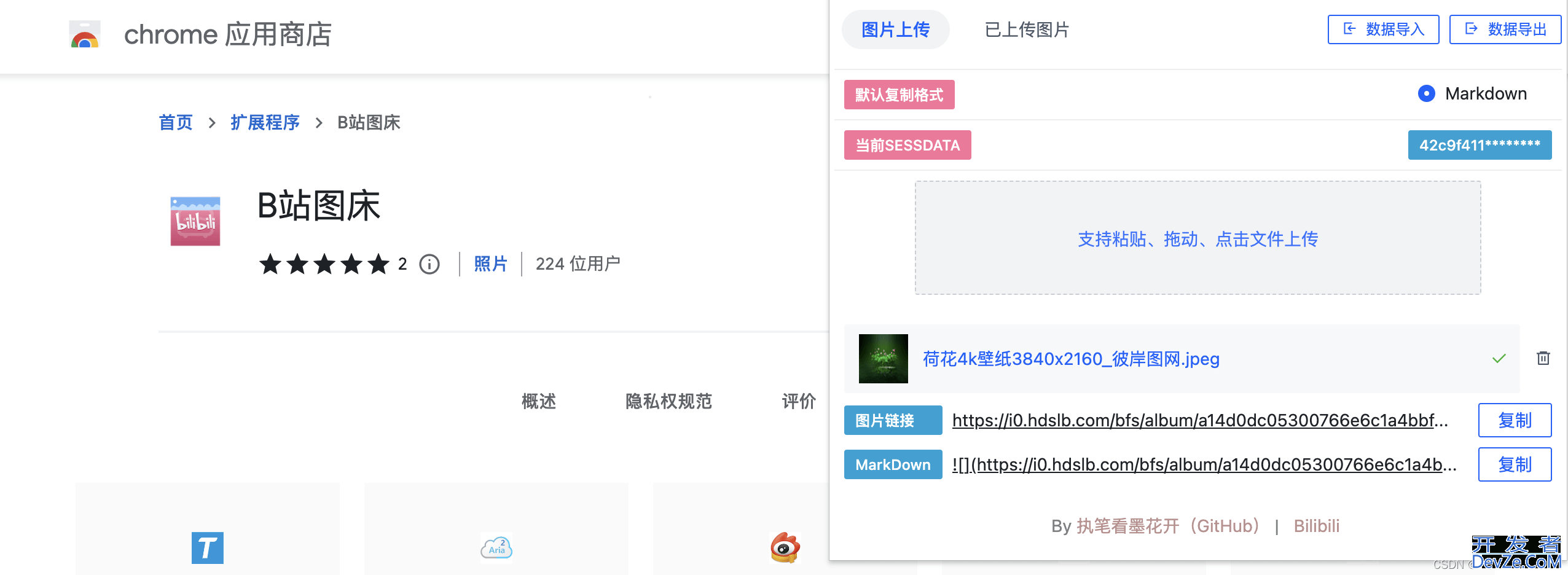The height and width of the screenshot is (575, 1568).
Task: Click the green upload success checkmark
Action: click(1499, 358)
